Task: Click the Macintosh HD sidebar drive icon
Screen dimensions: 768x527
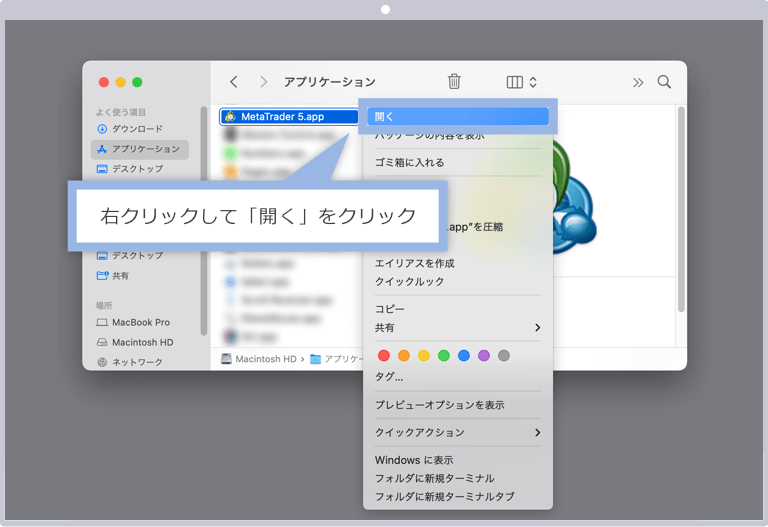Action: click(102, 342)
